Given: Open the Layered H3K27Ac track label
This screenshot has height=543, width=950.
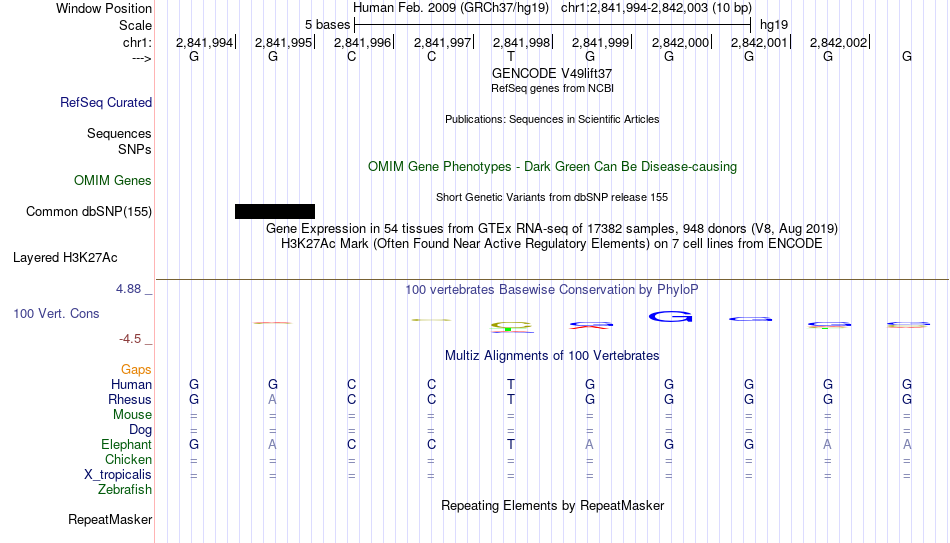Looking at the screenshot, I should click(x=65, y=258).
